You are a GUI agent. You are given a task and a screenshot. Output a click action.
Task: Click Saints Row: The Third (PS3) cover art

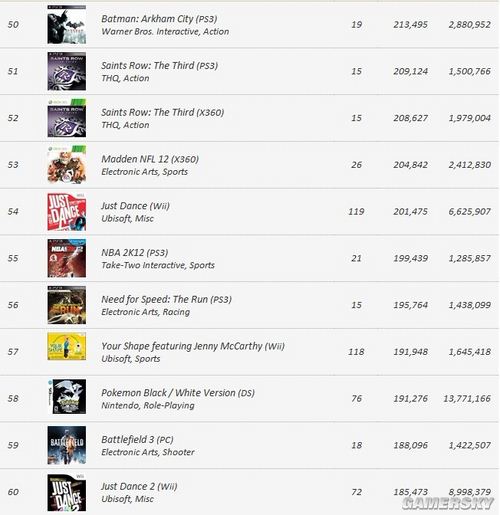point(67,71)
